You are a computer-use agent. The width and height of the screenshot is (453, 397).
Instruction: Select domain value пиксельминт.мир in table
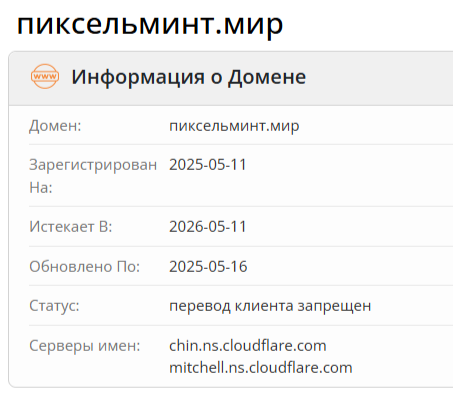[234, 126]
